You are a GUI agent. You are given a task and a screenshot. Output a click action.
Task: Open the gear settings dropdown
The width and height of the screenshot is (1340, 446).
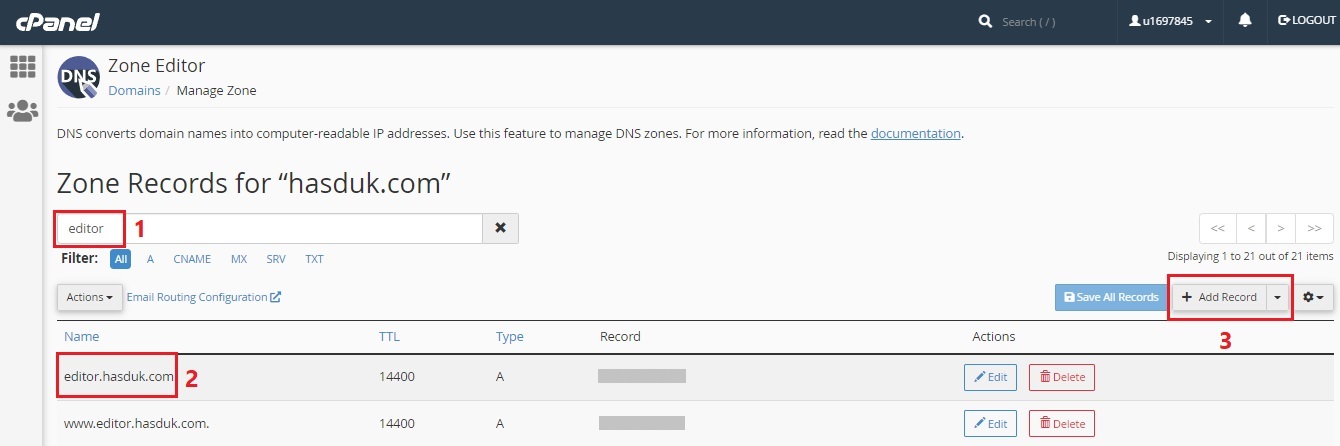tap(1313, 297)
